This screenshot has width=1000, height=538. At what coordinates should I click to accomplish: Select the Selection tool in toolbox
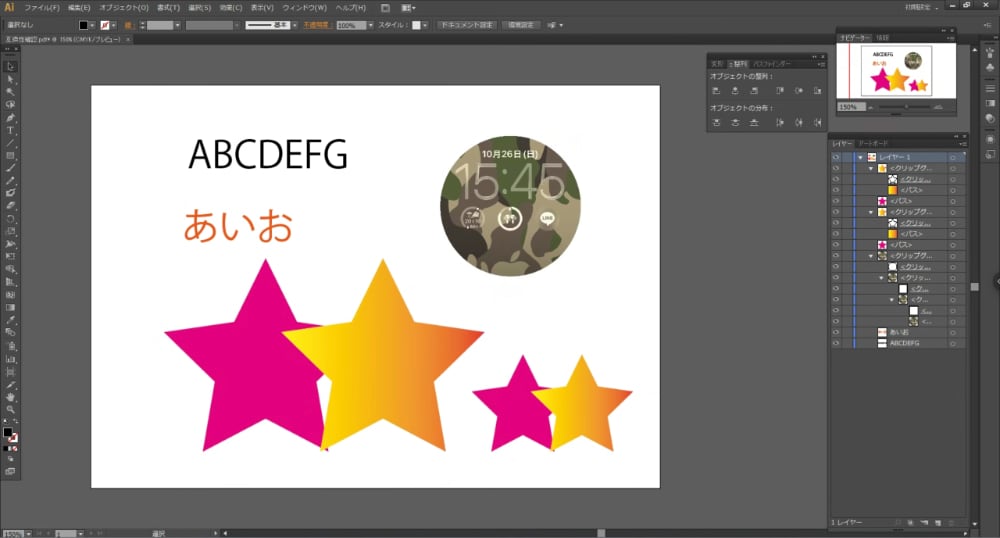(11, 66)
